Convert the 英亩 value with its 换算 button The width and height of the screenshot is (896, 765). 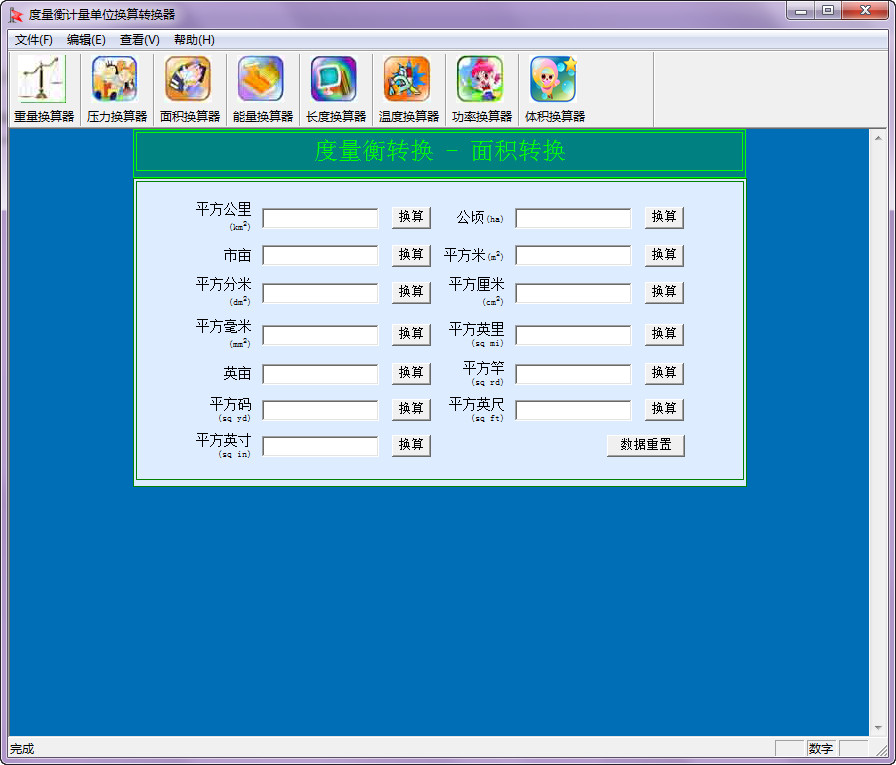click(411, 372)
